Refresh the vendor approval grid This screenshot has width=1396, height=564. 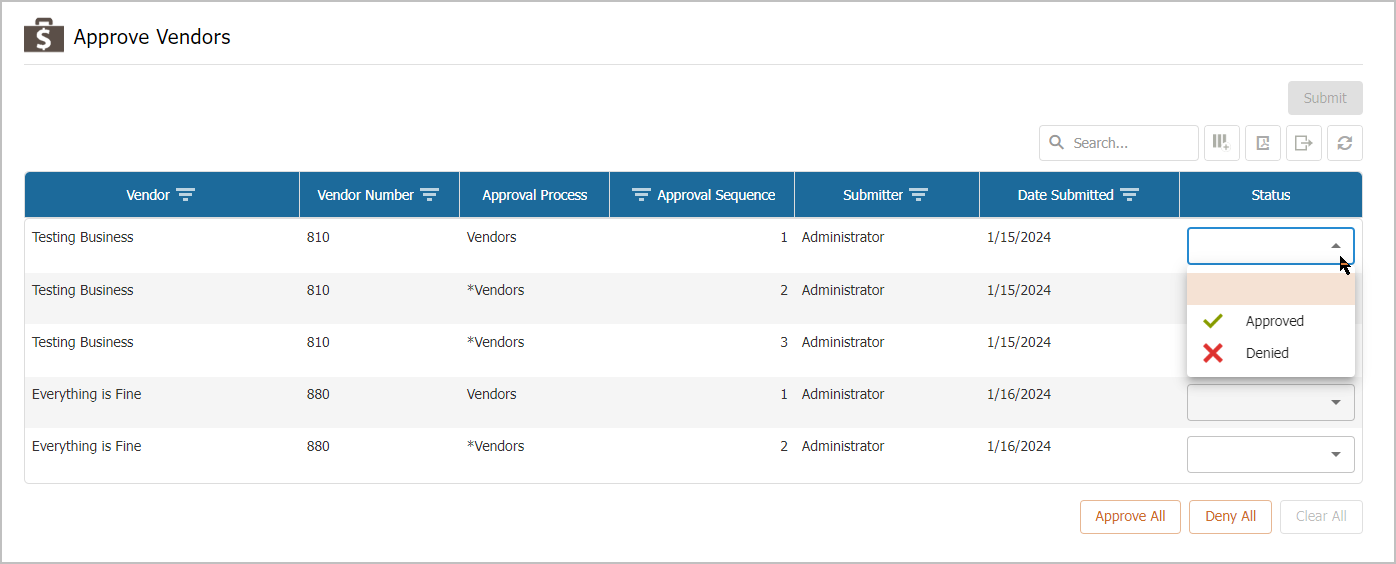pos(1345,143)
